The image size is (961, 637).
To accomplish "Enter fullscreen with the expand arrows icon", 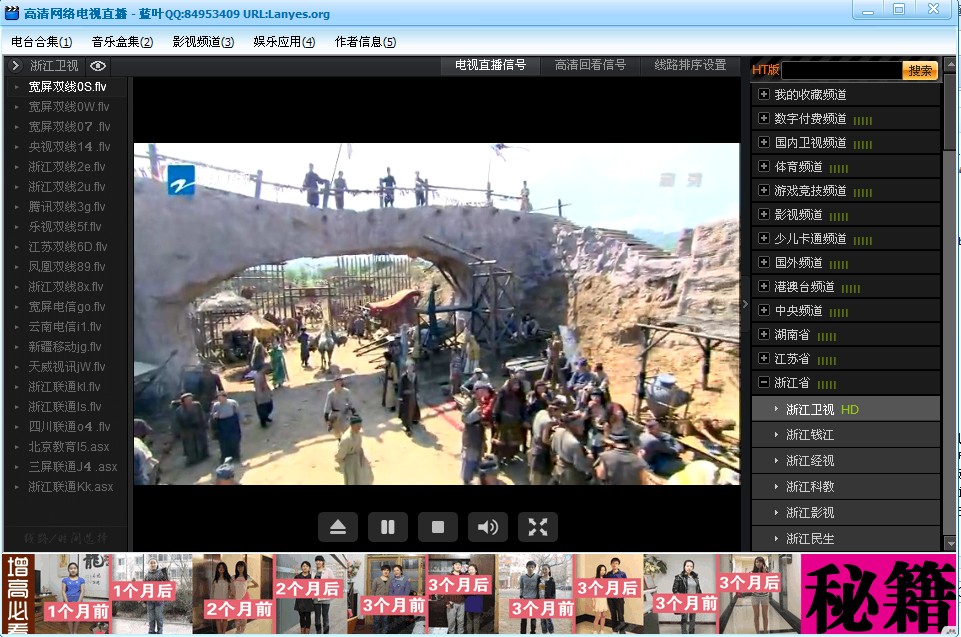I will pyautogui.click(x=538, y=527).
